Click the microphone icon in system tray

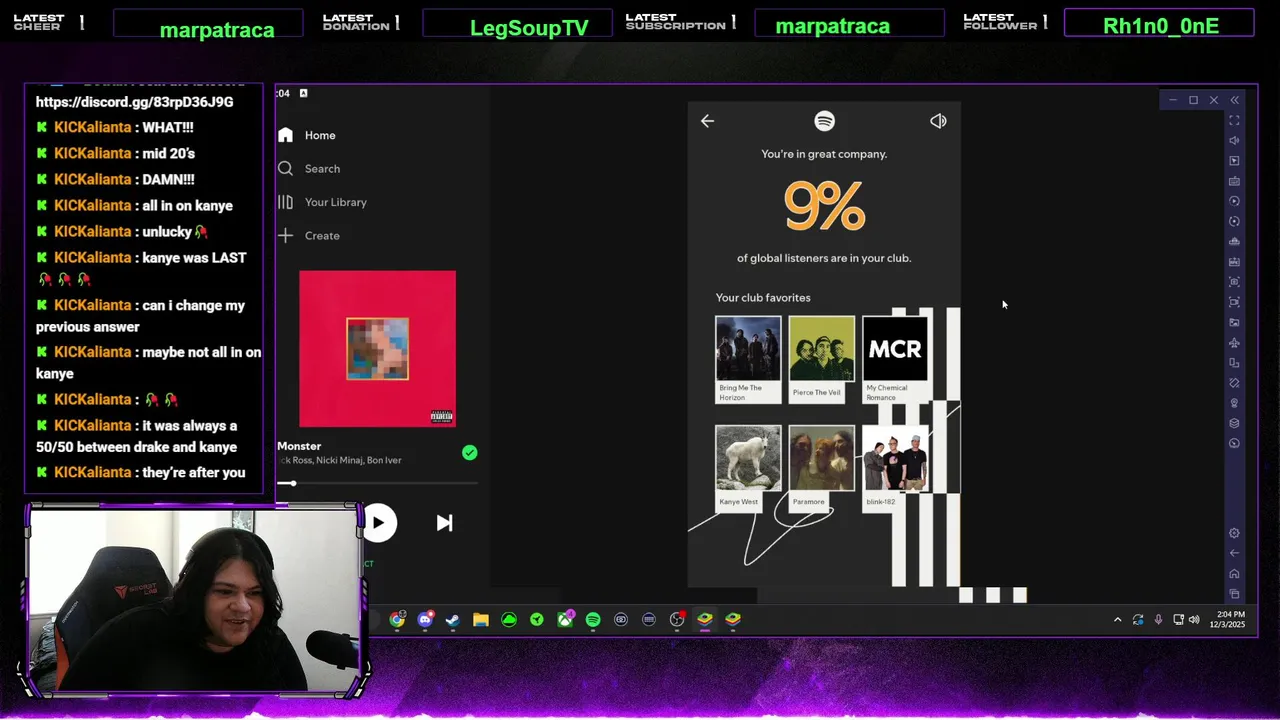point(1158,620)
